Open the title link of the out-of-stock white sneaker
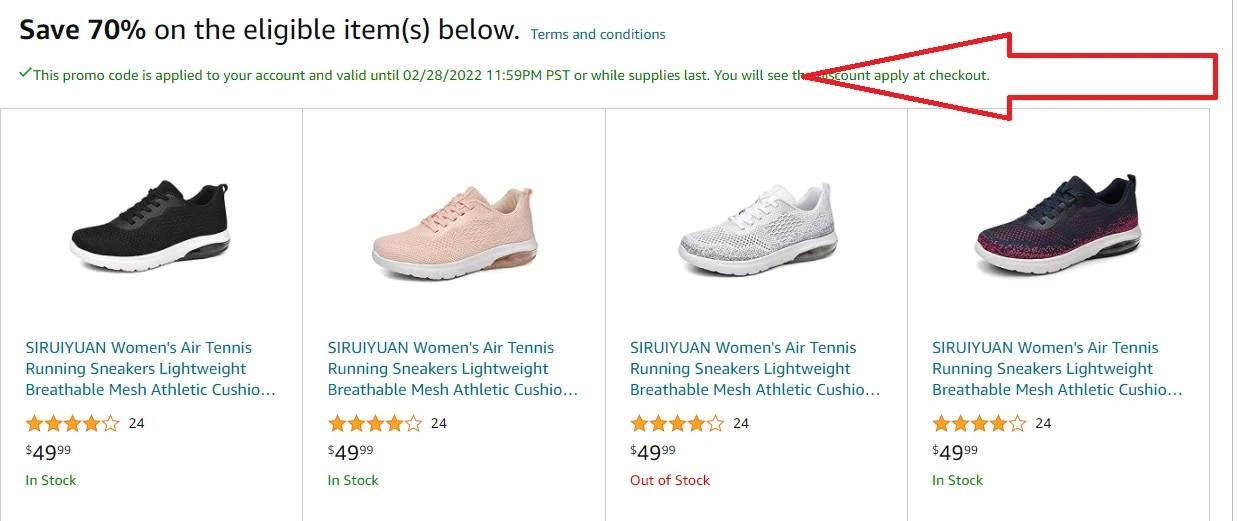The width and height of the screenshot is (1256, 521). (x=754, y=369)
